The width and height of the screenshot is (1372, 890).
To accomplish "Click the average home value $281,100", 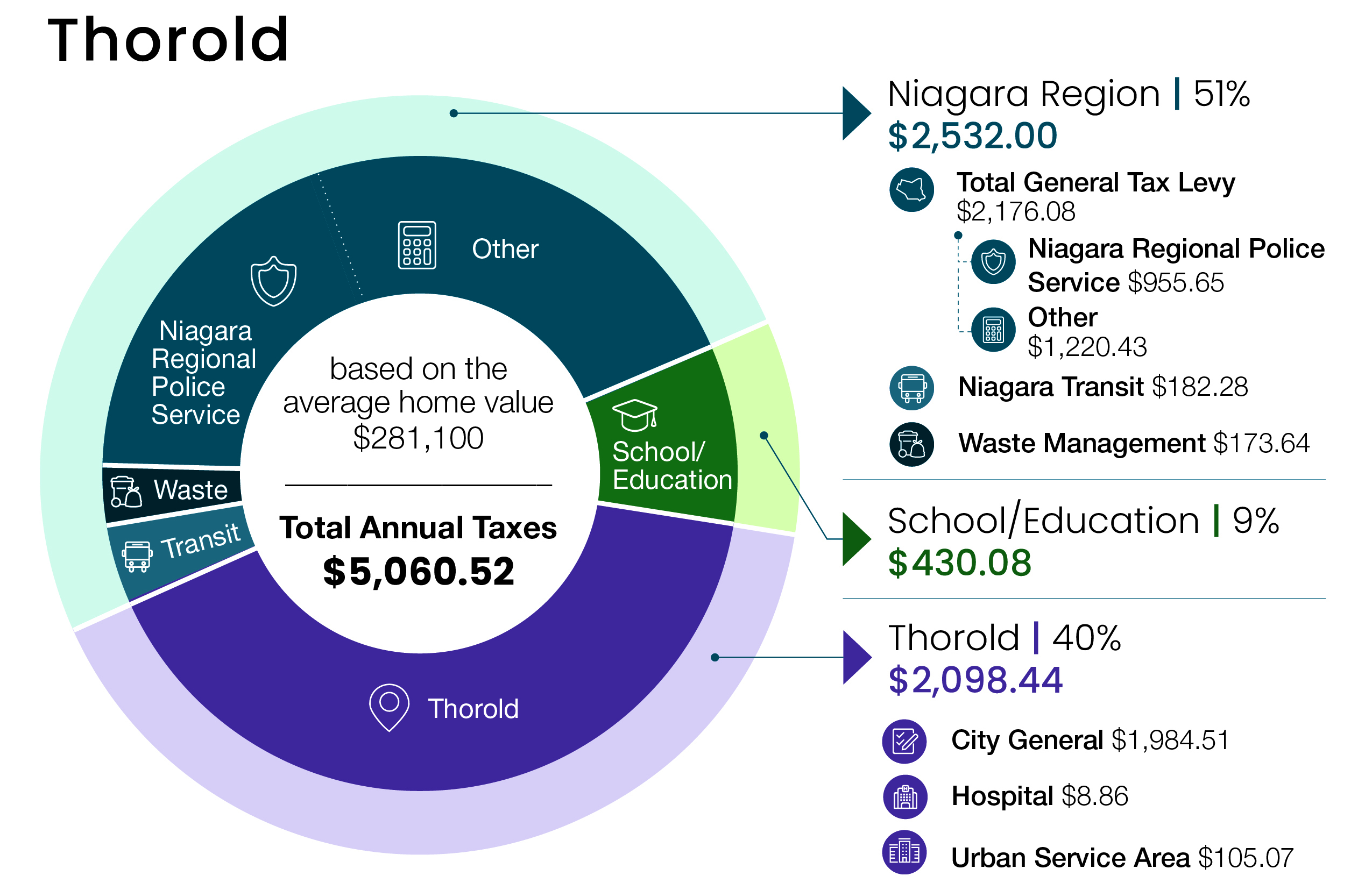I will (418, 438).
